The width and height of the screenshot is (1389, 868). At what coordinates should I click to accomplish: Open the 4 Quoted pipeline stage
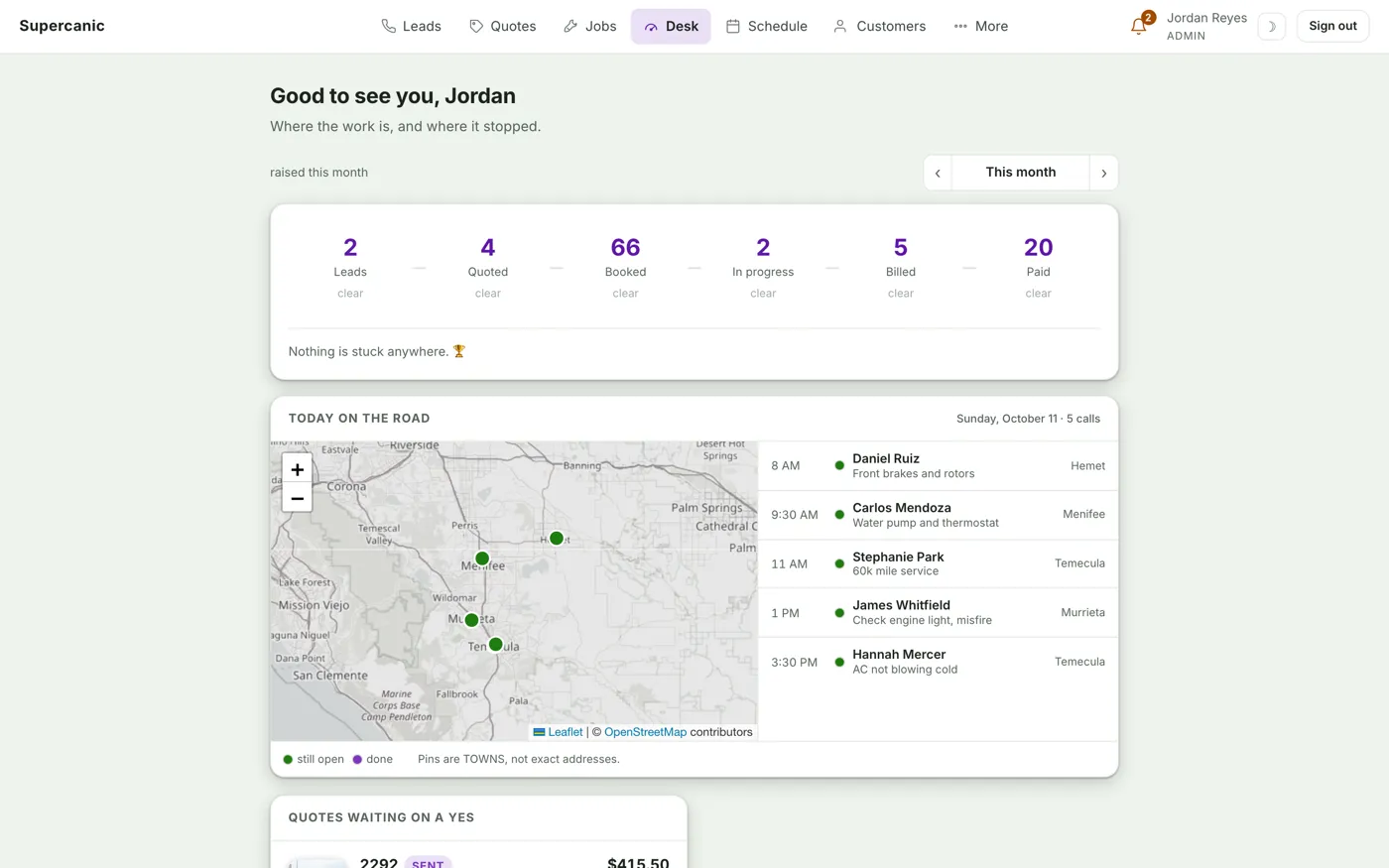[x=488, y=267]
